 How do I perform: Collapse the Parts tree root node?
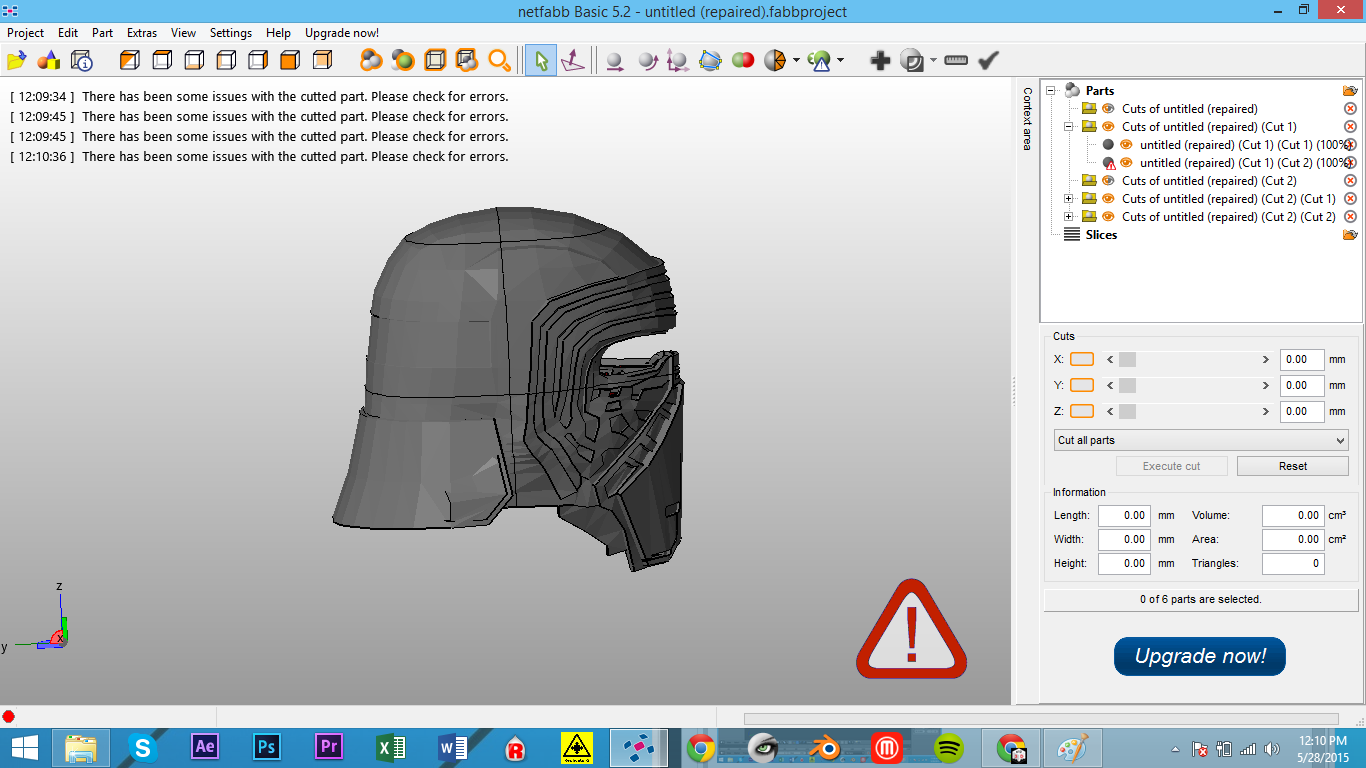(x=1051, y=91)
